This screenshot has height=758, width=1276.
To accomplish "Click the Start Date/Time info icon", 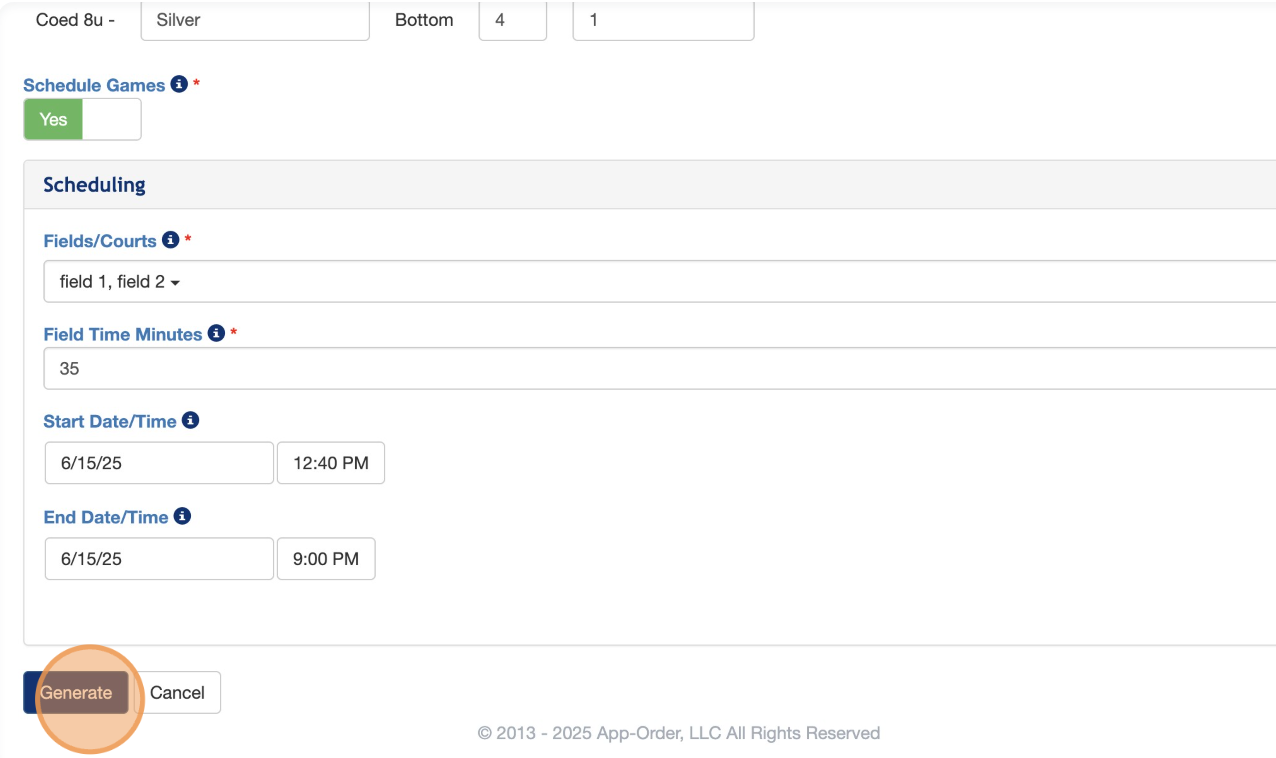I will point(190,421).
